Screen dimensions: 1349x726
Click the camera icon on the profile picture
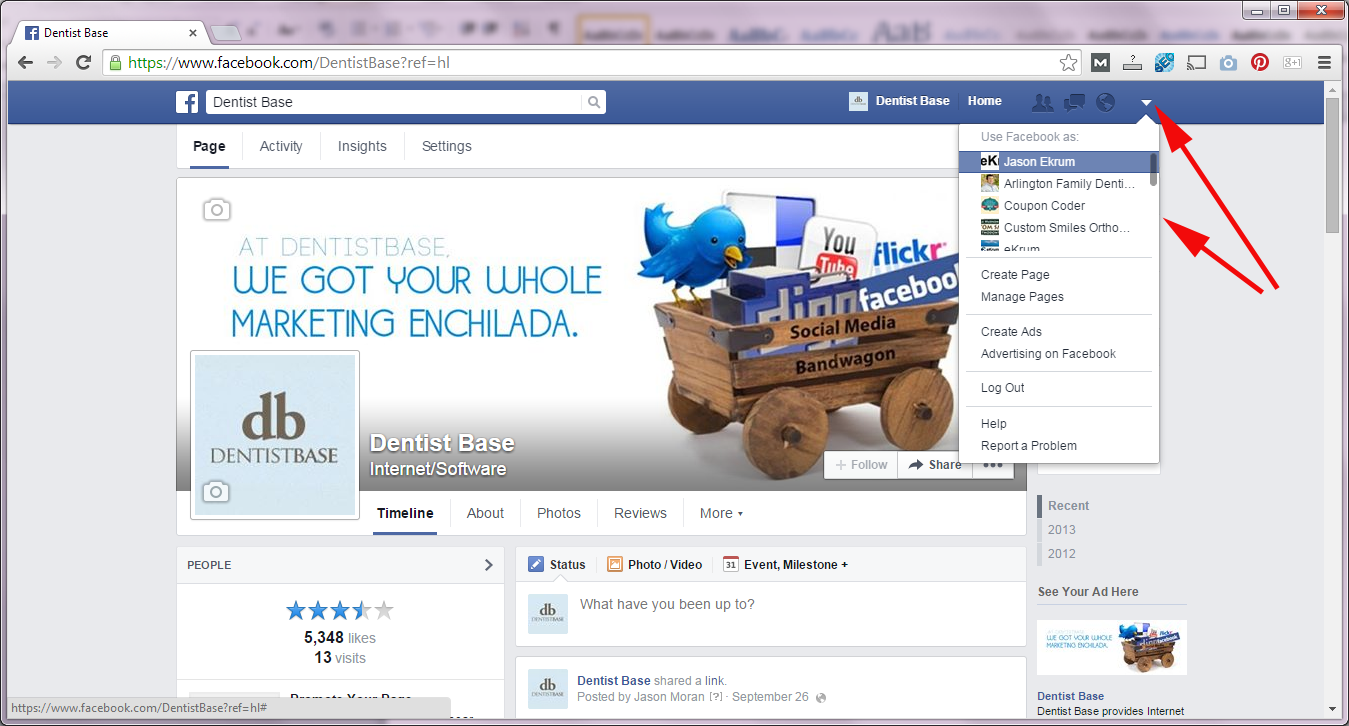pos(216,491)
